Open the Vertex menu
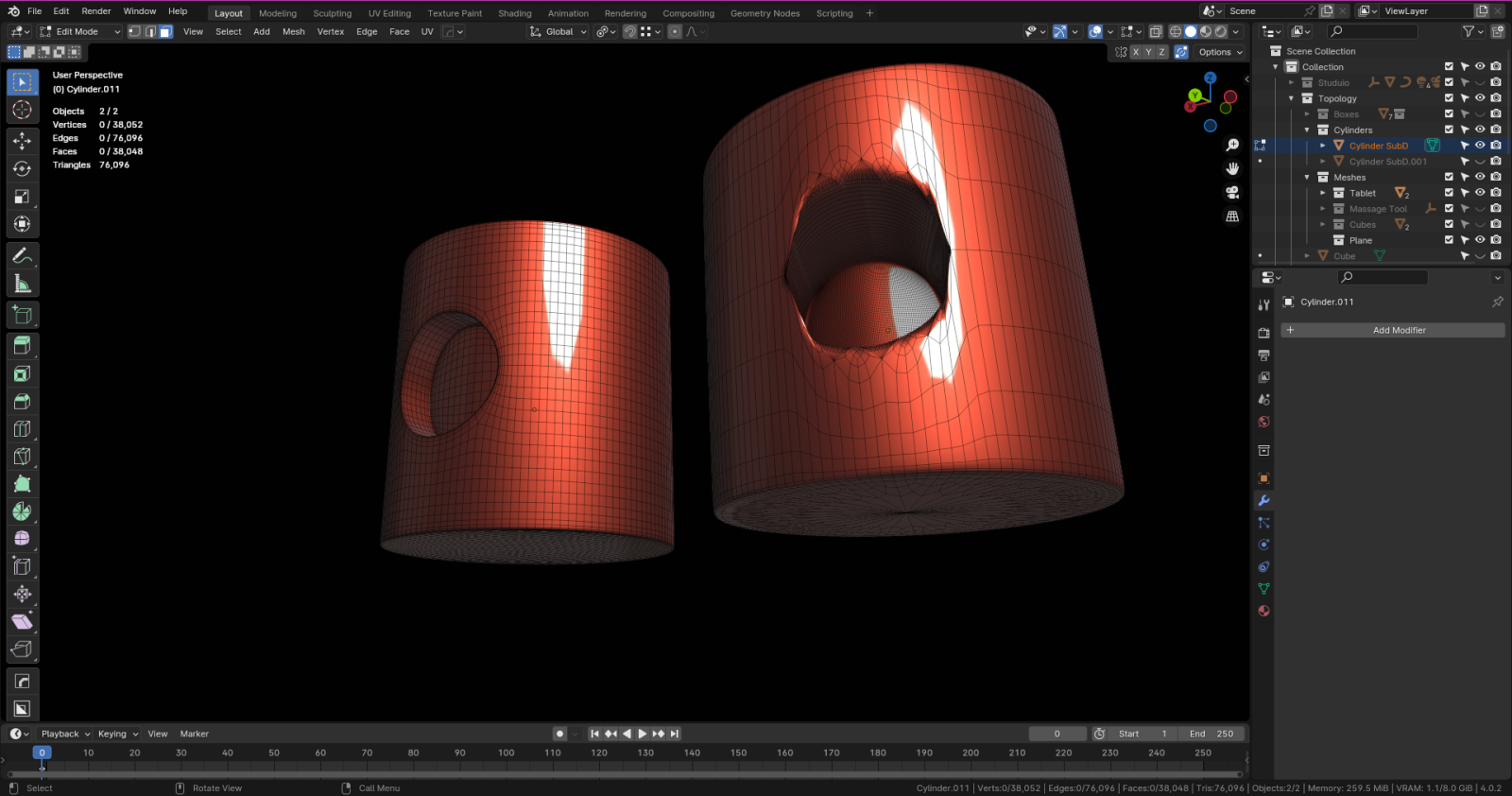Screen dimensions: 1512x796 [x=331, y=31]
